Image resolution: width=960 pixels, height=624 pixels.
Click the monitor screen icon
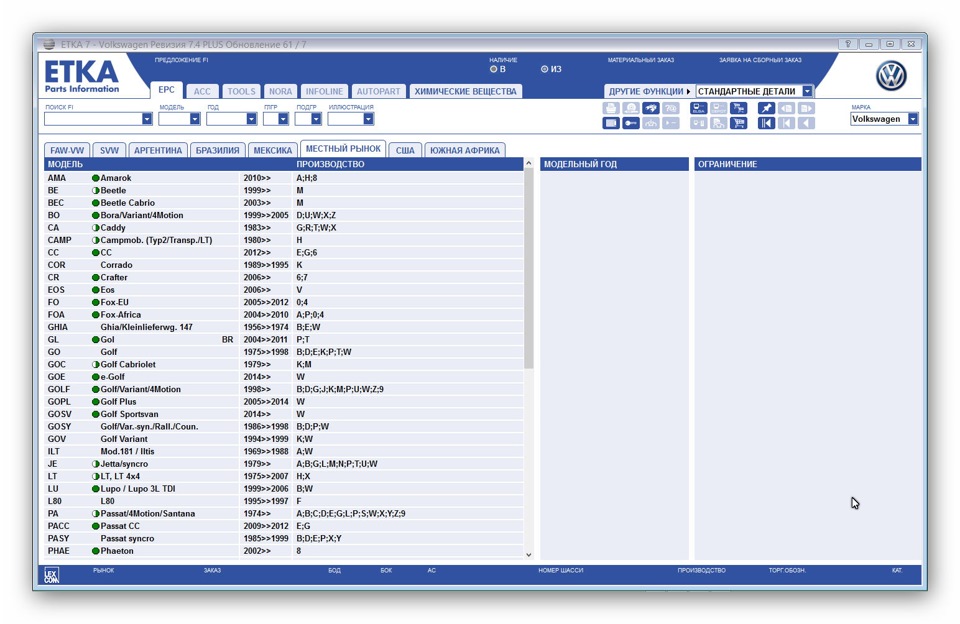611,123
